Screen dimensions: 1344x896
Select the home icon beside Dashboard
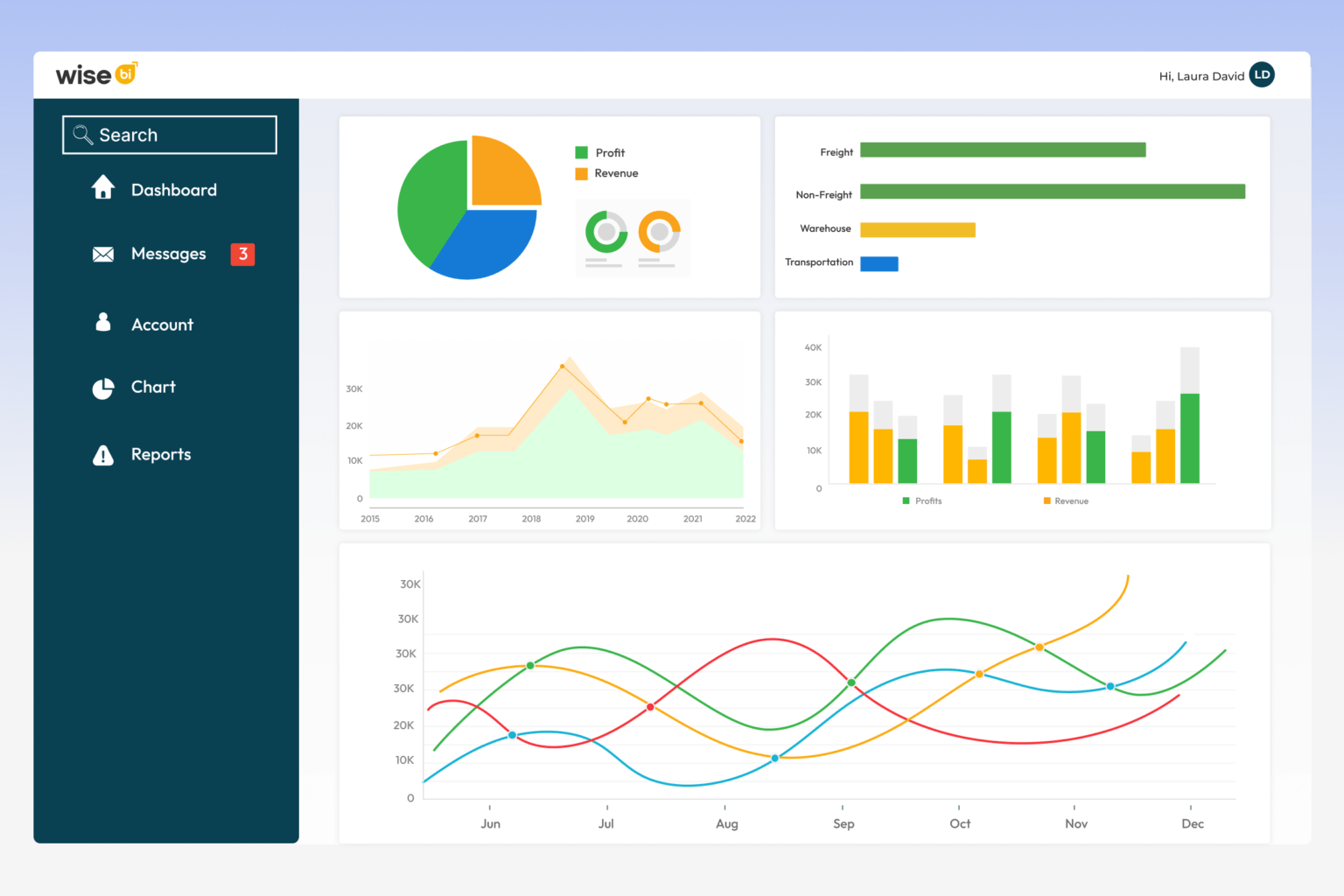[103, 188]
